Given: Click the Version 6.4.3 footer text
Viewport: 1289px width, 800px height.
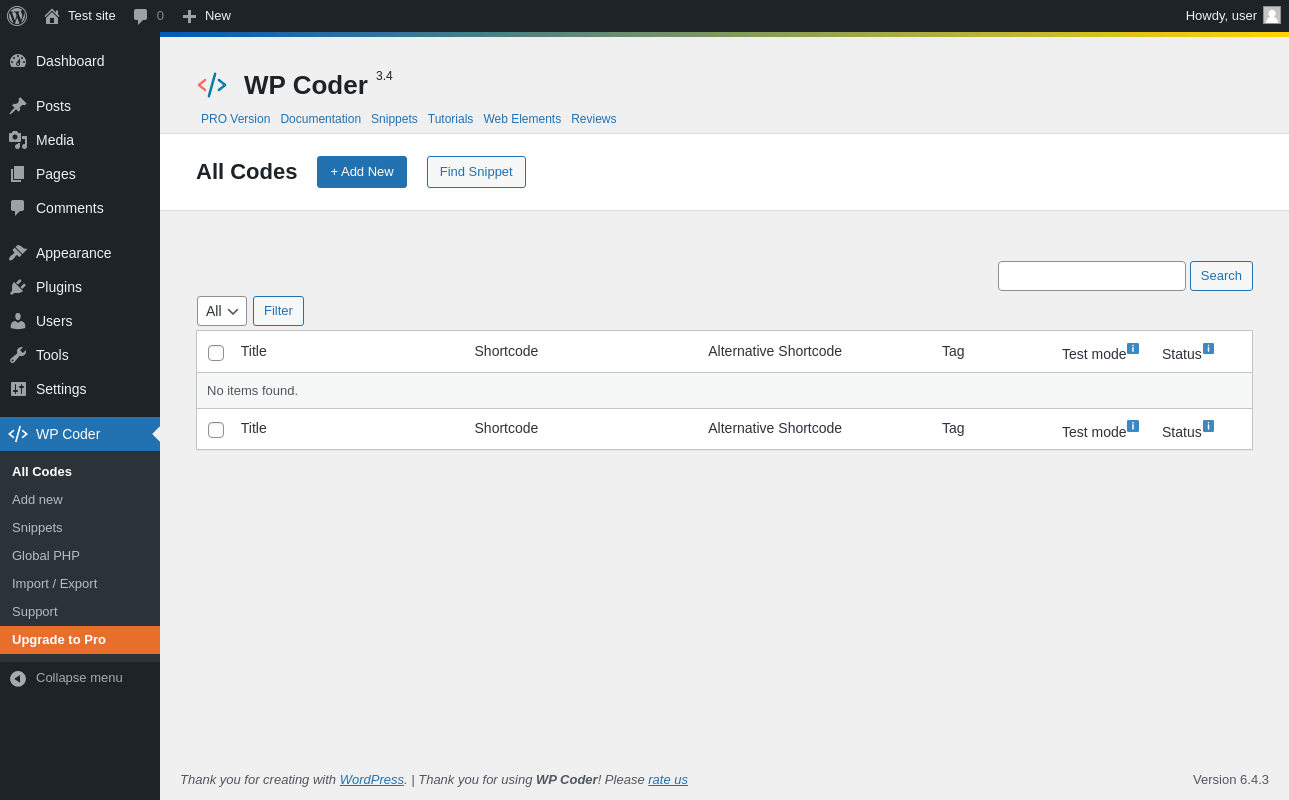Looking at the screenshot, I should pyautogui.click(x=1231, y=780).
